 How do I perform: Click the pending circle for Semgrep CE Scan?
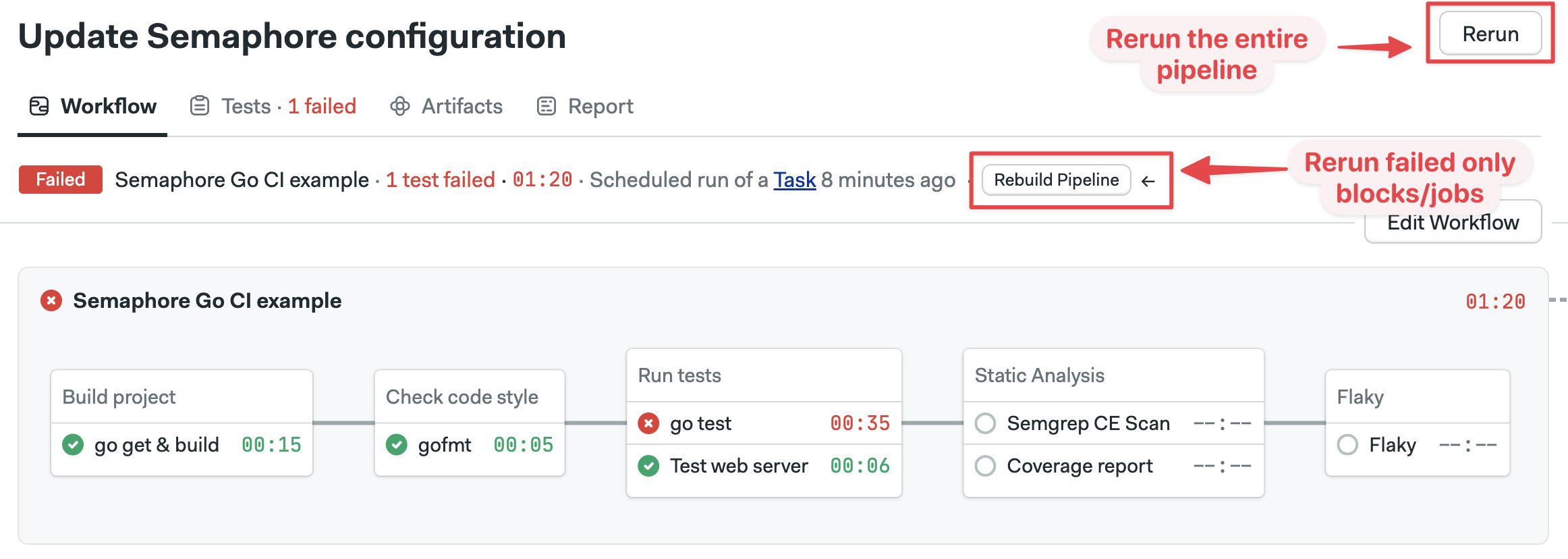click(986, 423)
